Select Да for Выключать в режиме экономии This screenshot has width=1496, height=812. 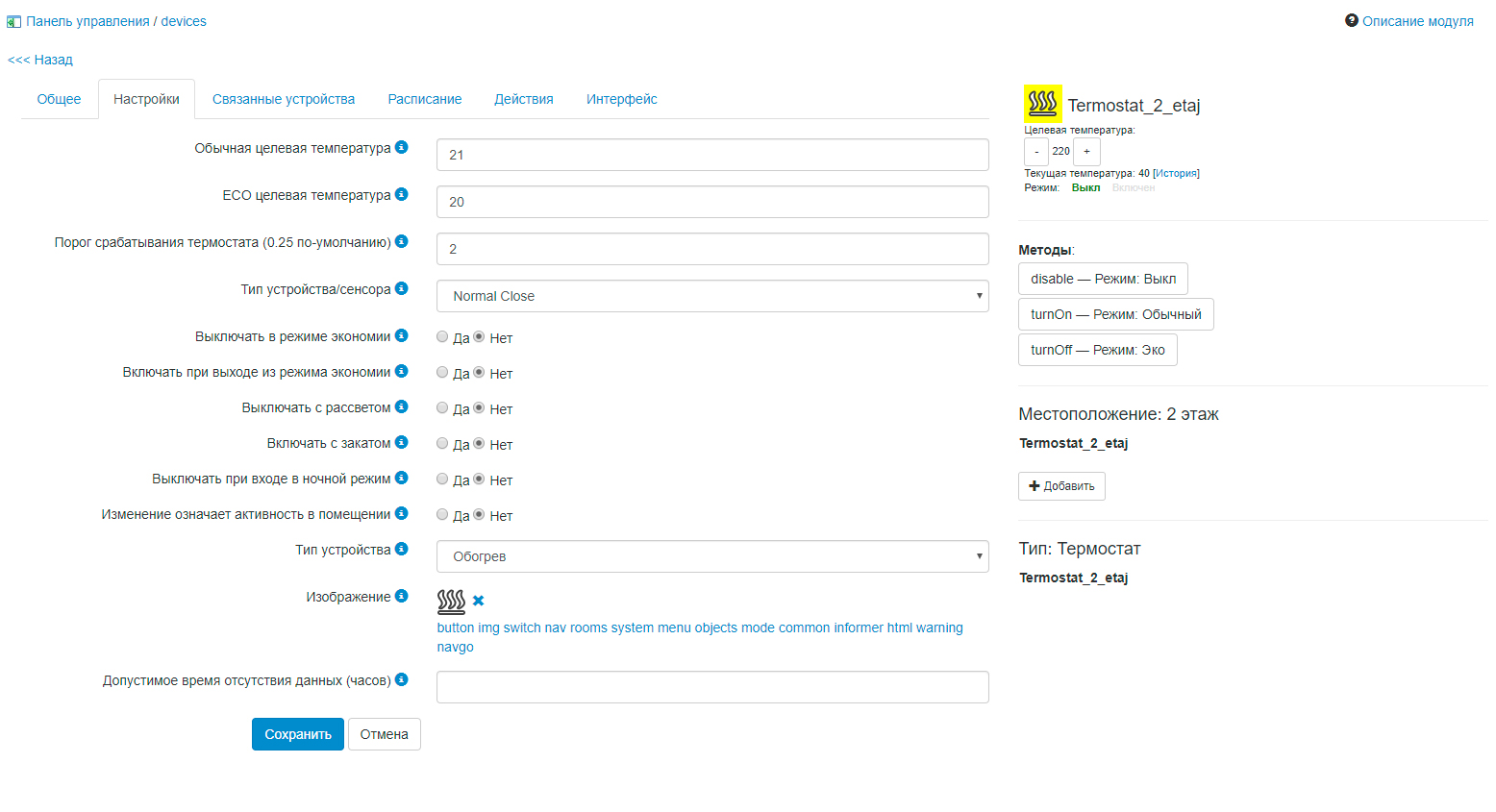pyautogui.click(x=442, y=336)
